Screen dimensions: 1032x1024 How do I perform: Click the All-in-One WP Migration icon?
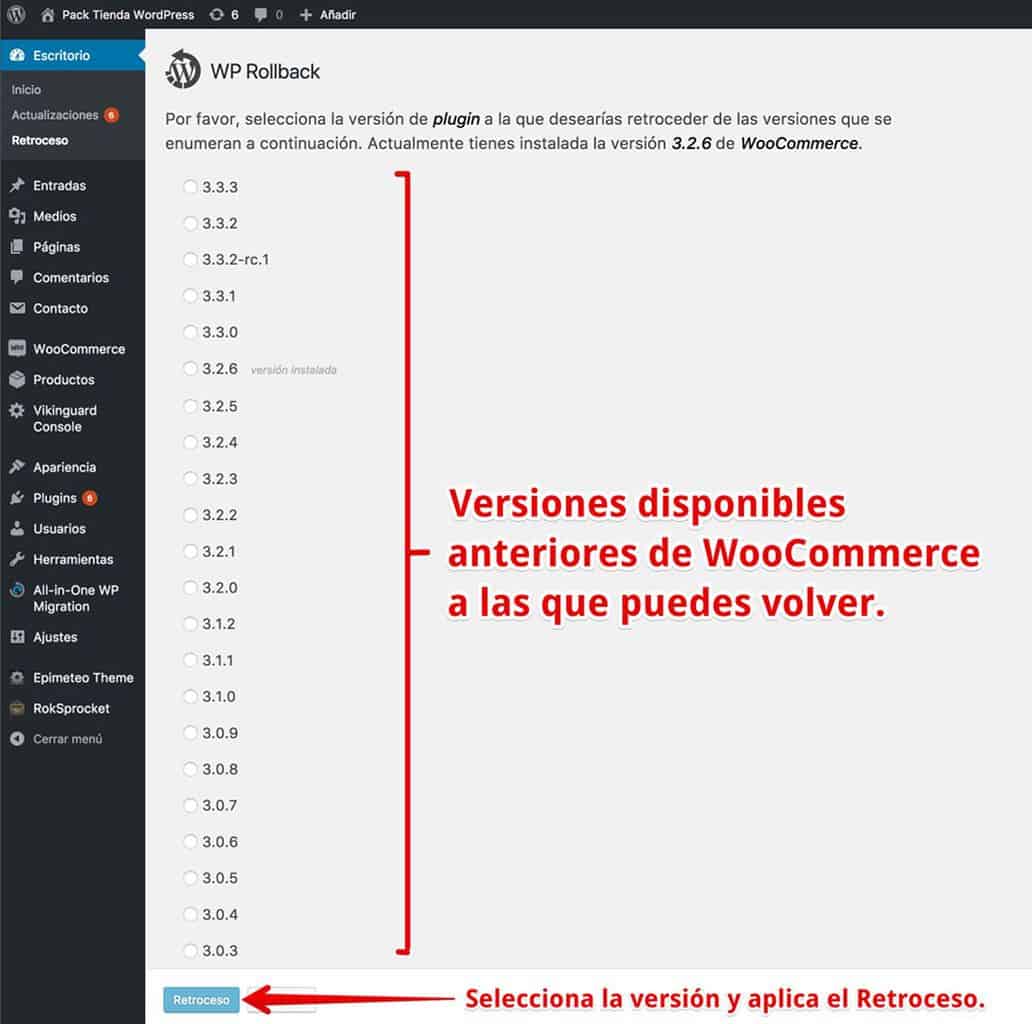coord(17,590)
